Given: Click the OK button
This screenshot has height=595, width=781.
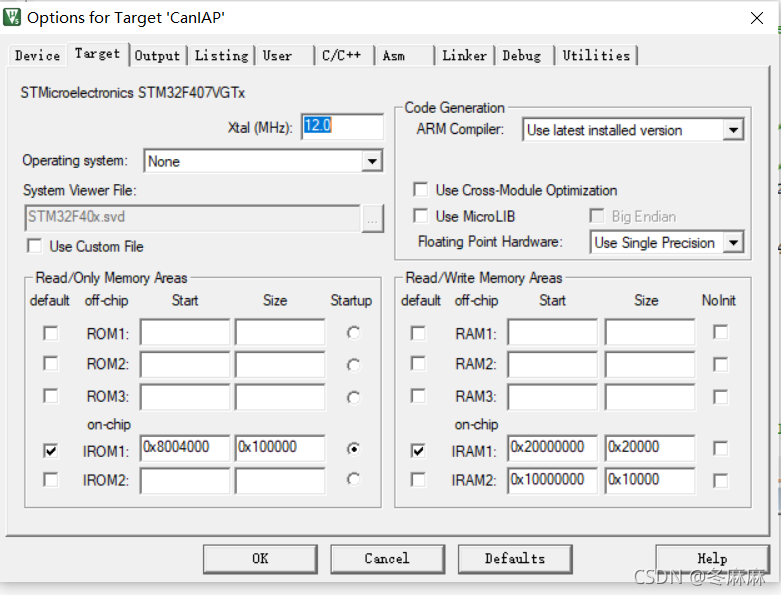Looking at the screenshot, I should [260, 559].
